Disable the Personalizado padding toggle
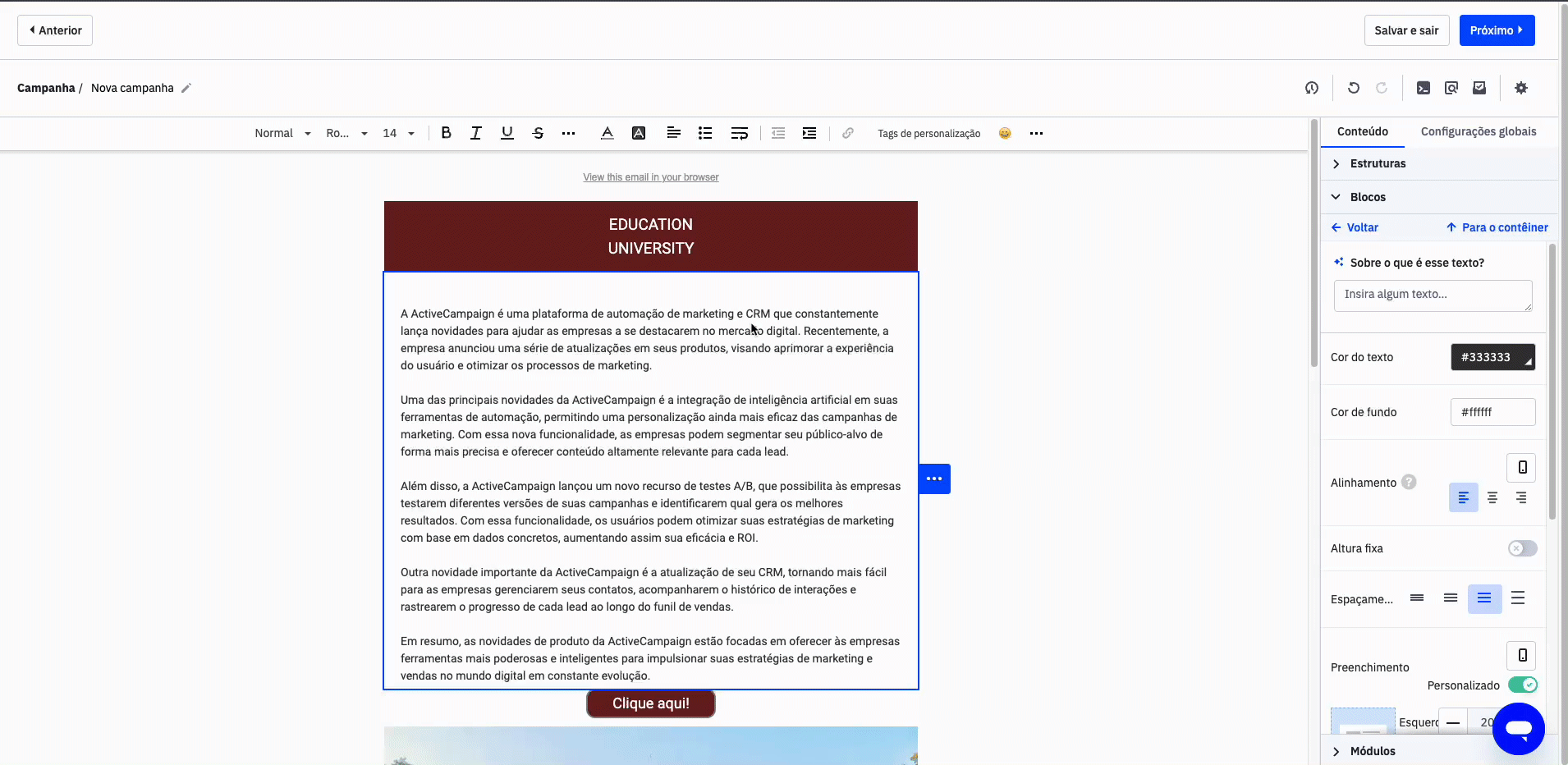1568x765 pixels. (1522, 685)
